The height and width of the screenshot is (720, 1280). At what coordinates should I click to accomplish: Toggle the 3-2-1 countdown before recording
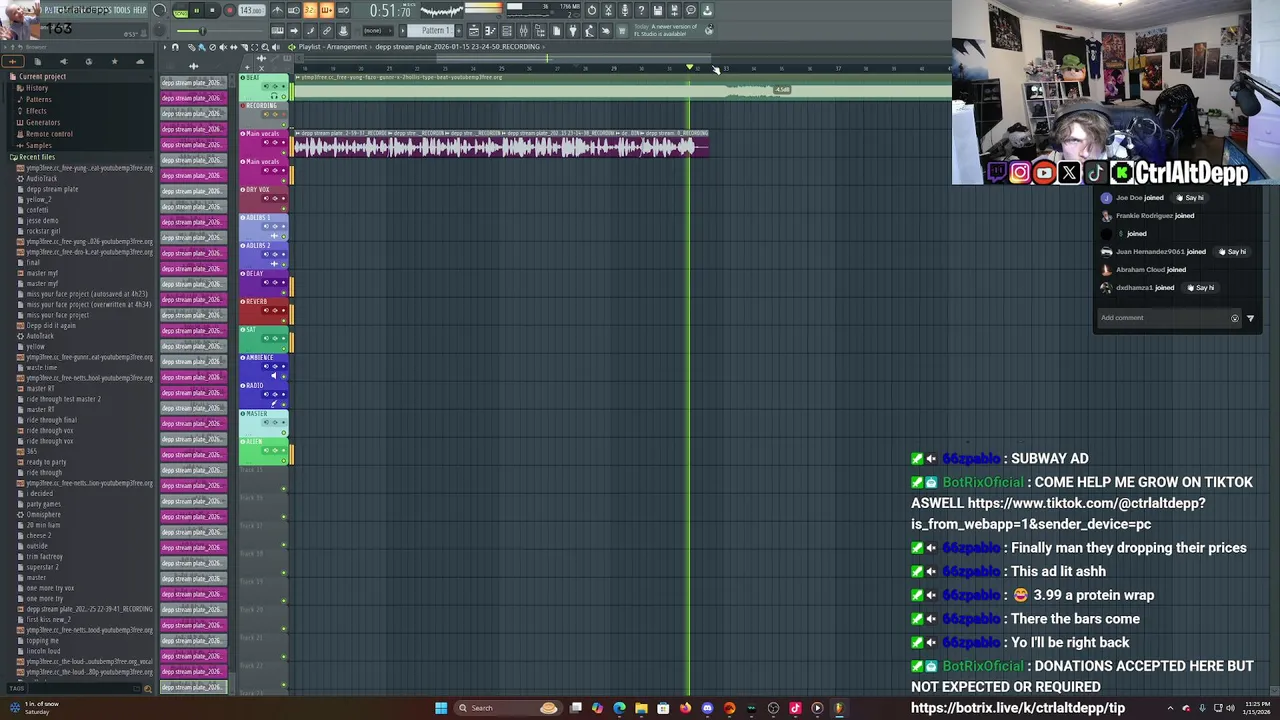310,10
